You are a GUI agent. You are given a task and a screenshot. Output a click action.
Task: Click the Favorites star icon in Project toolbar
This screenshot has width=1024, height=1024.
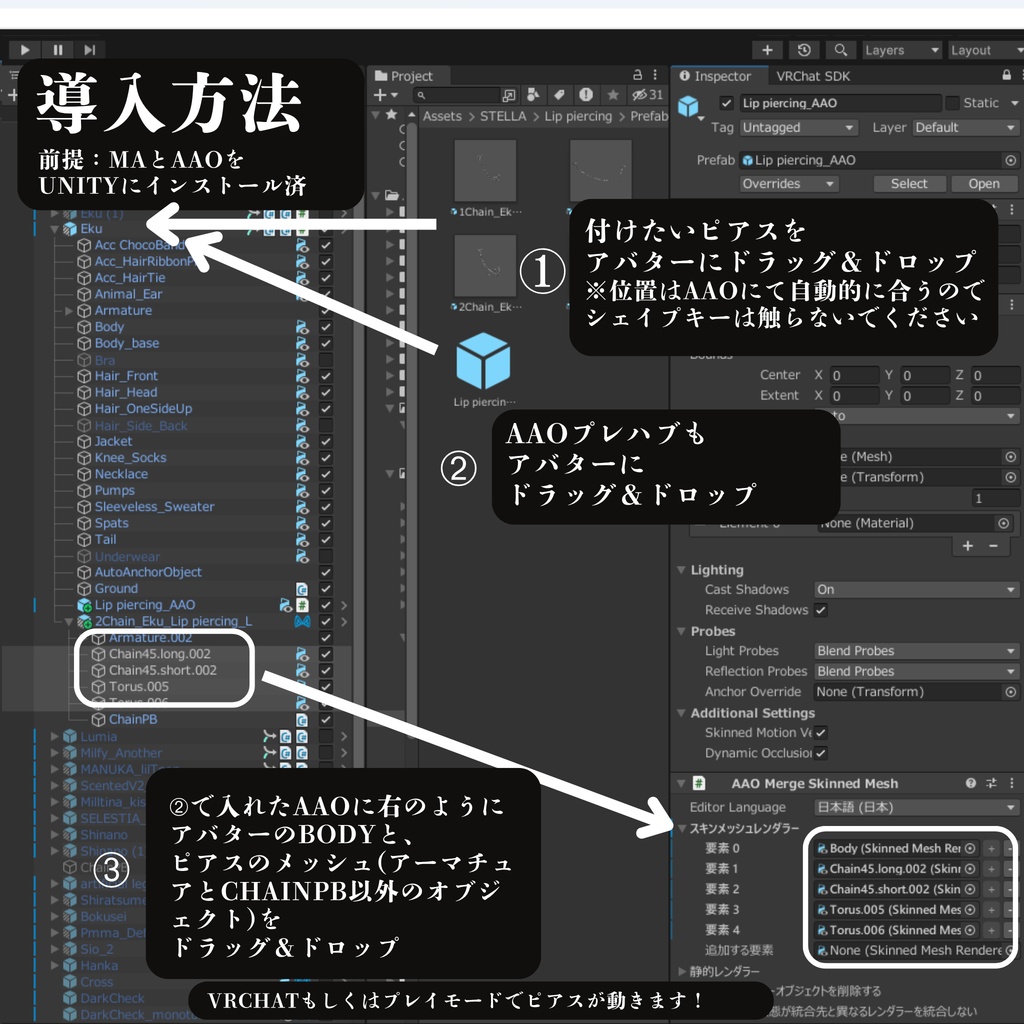pos(613,95)
